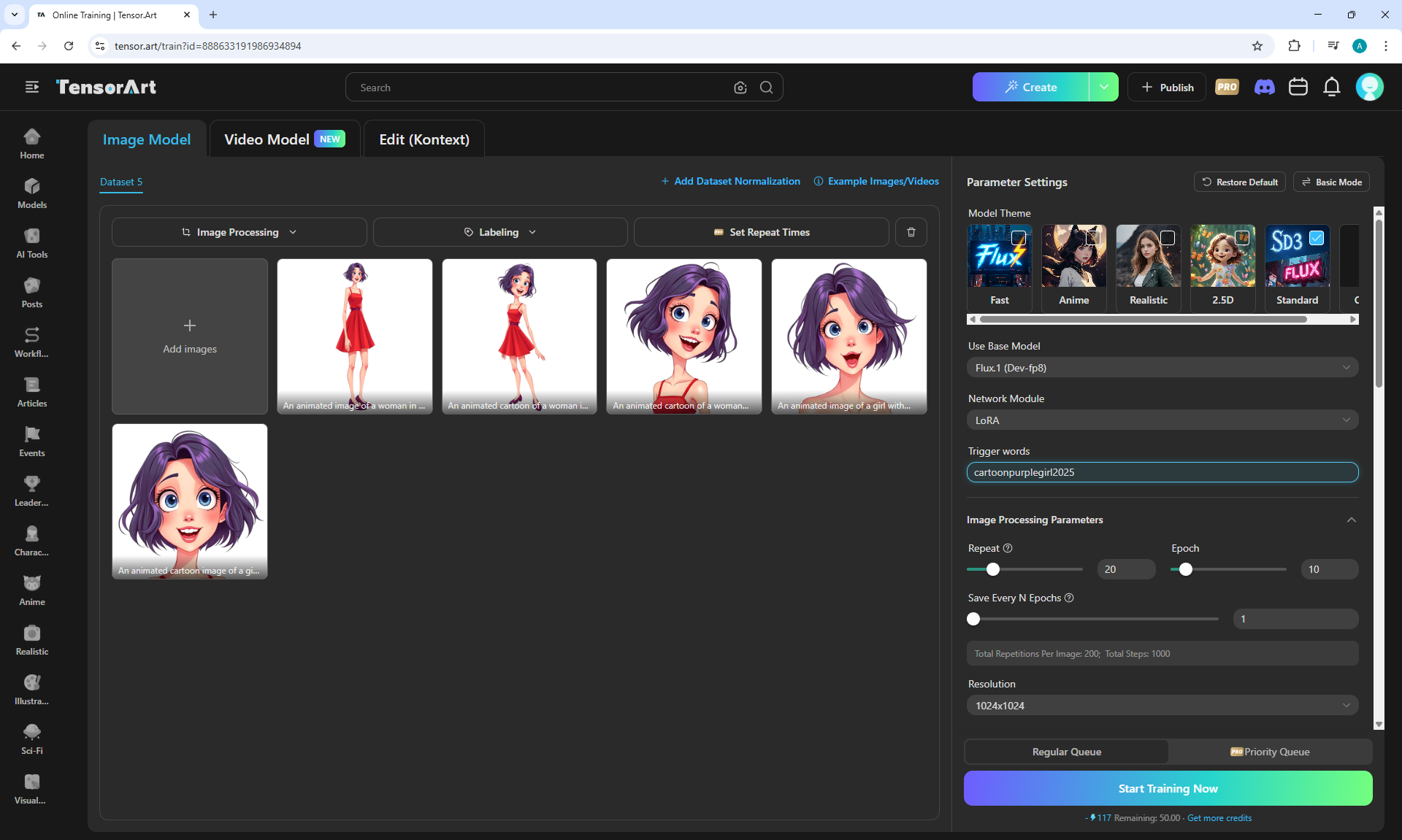
Task: Open the Resolution dropdown
Action: tap(1162, 706)
